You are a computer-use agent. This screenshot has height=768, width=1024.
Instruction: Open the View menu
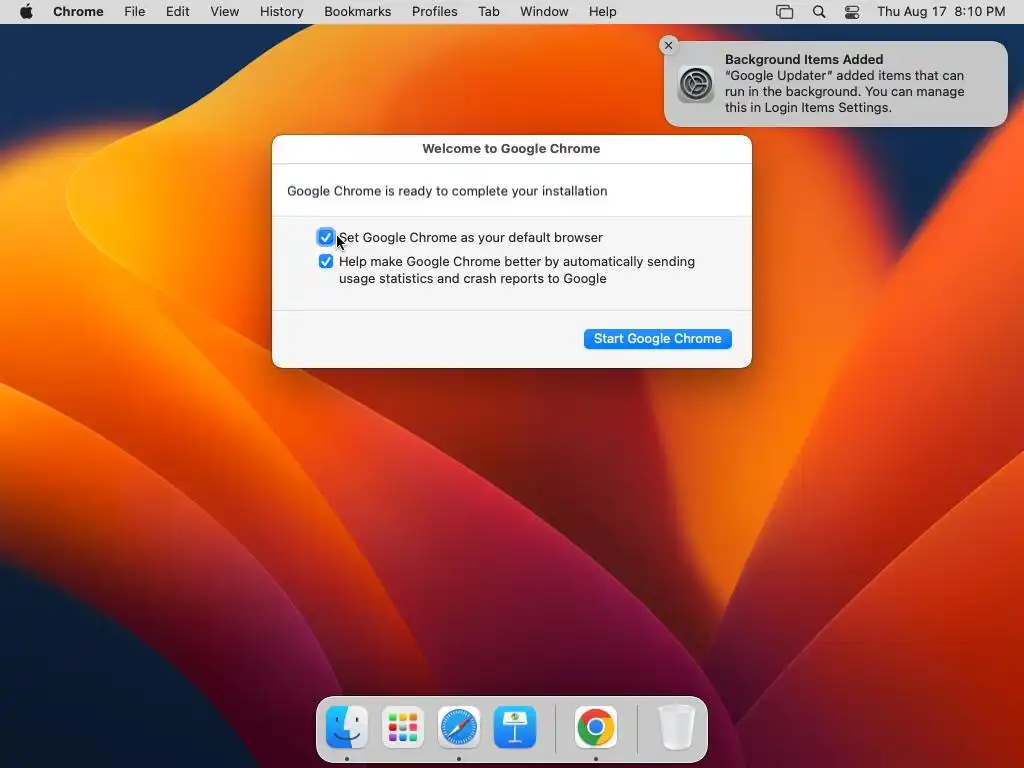(x=225, y=12)
